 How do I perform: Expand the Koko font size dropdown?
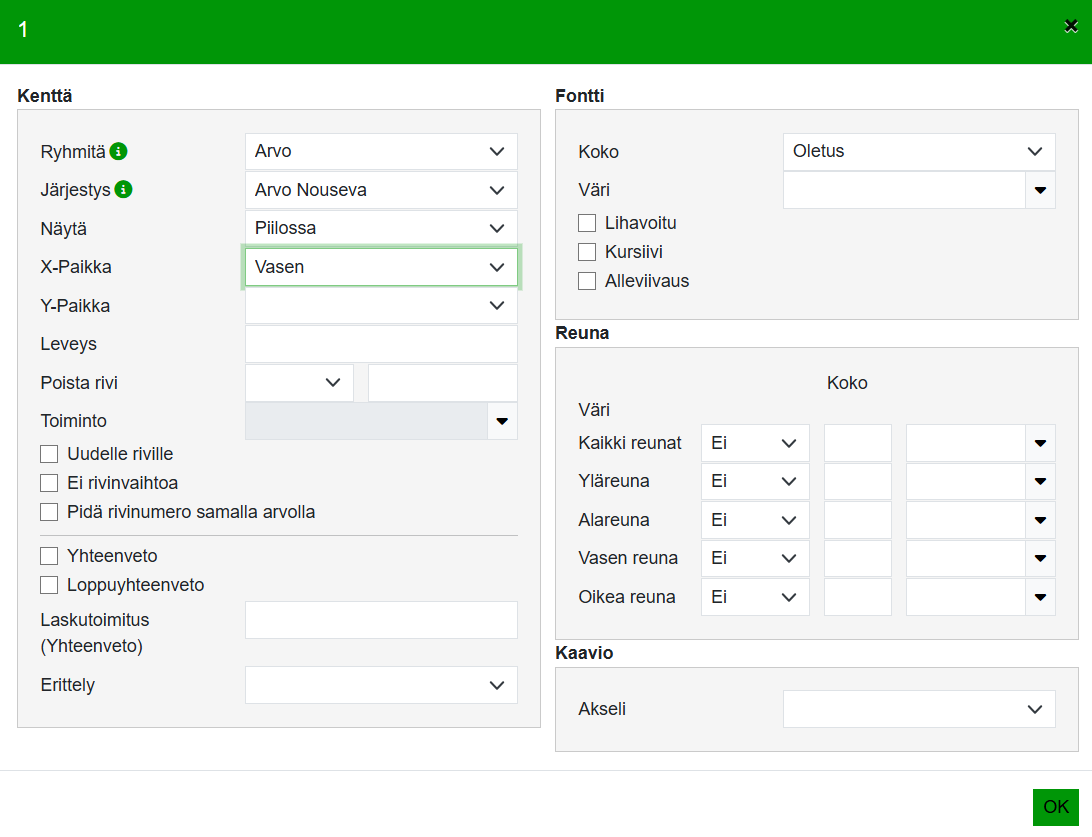coord(918,152)
